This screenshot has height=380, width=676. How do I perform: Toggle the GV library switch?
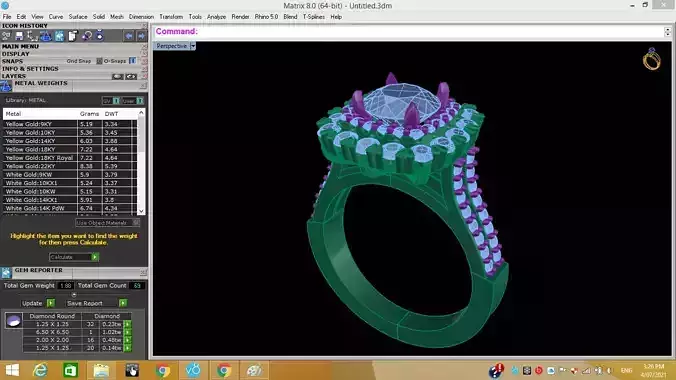tap(116, 100)
